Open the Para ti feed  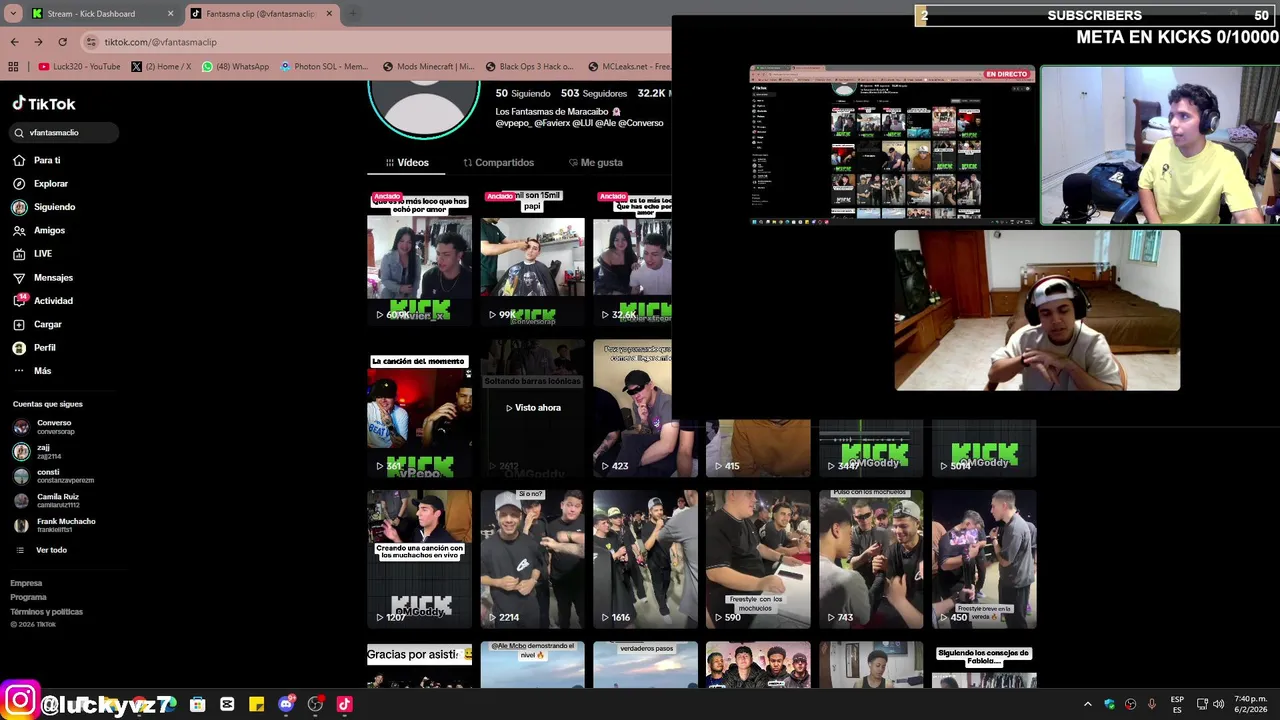point(36,160)
